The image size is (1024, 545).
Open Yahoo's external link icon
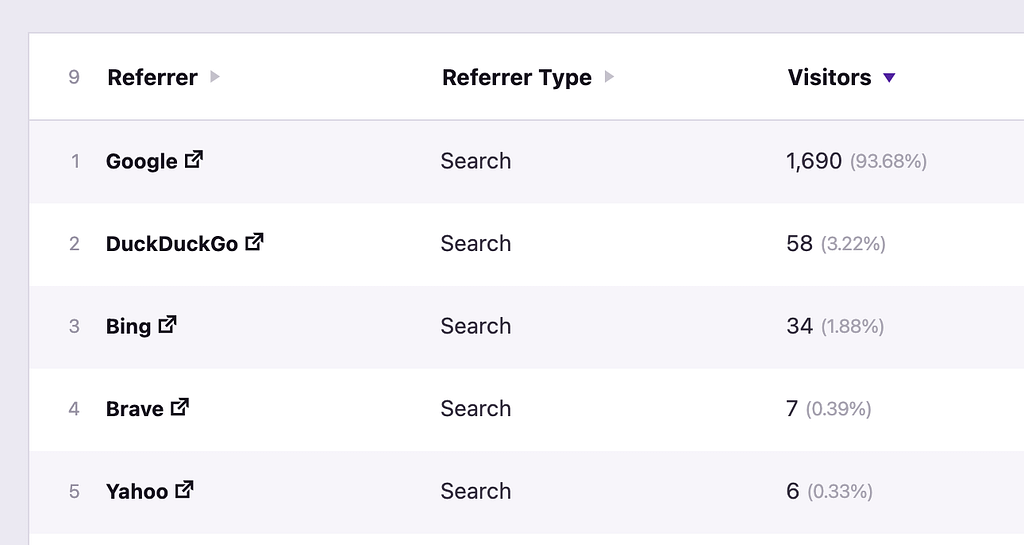(185, 490)
